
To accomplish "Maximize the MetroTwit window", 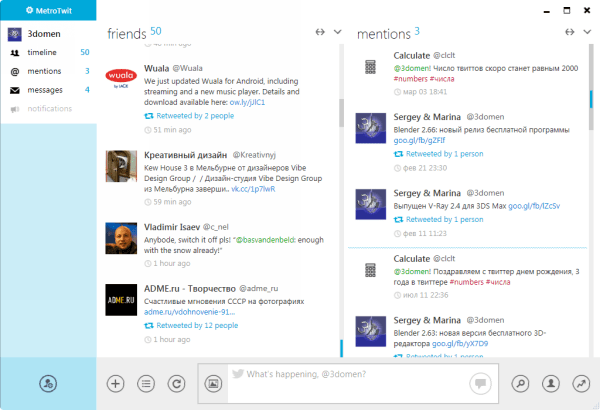I will coord(567,10).
